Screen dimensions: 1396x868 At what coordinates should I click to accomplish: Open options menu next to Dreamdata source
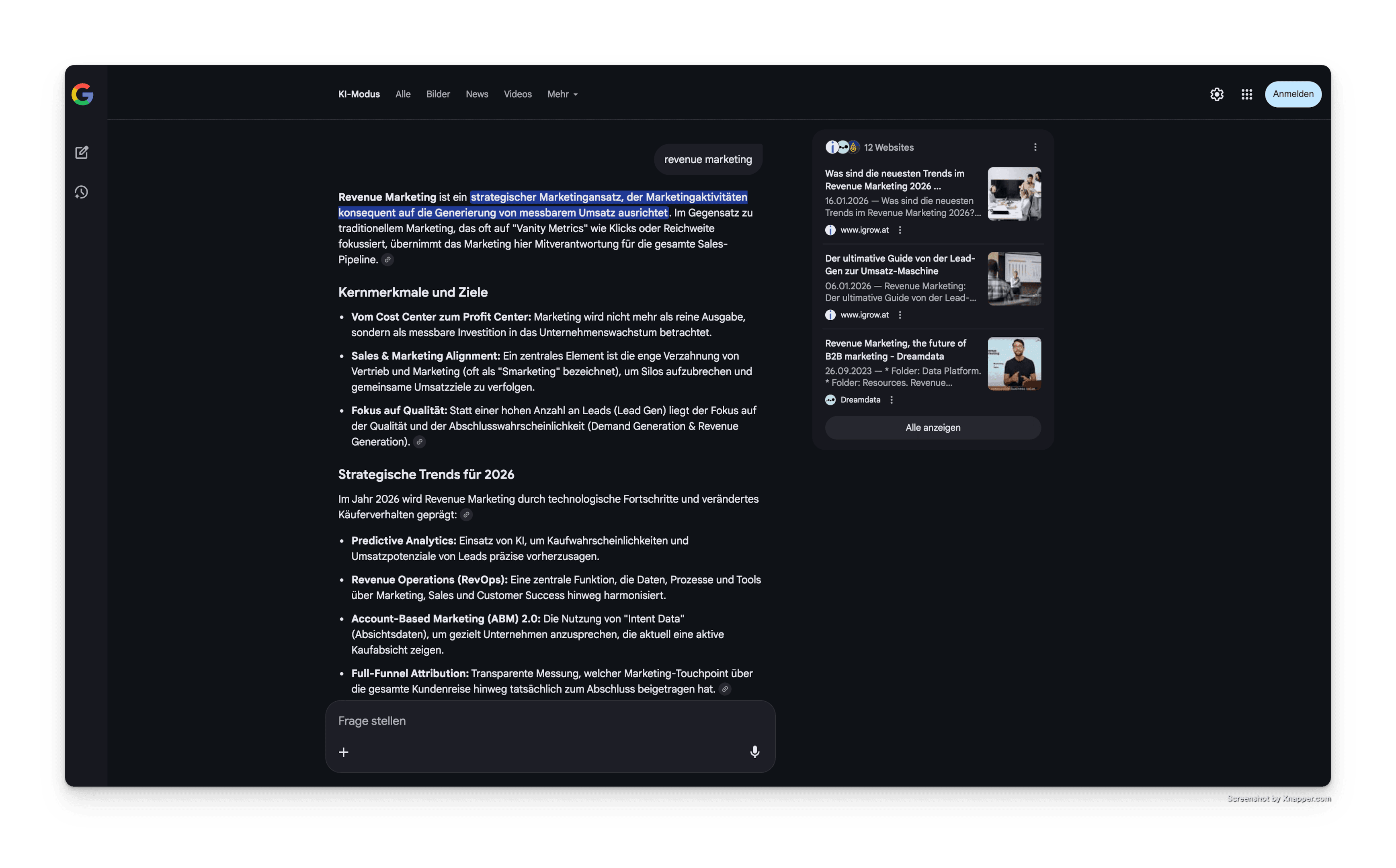click(891, 400)
